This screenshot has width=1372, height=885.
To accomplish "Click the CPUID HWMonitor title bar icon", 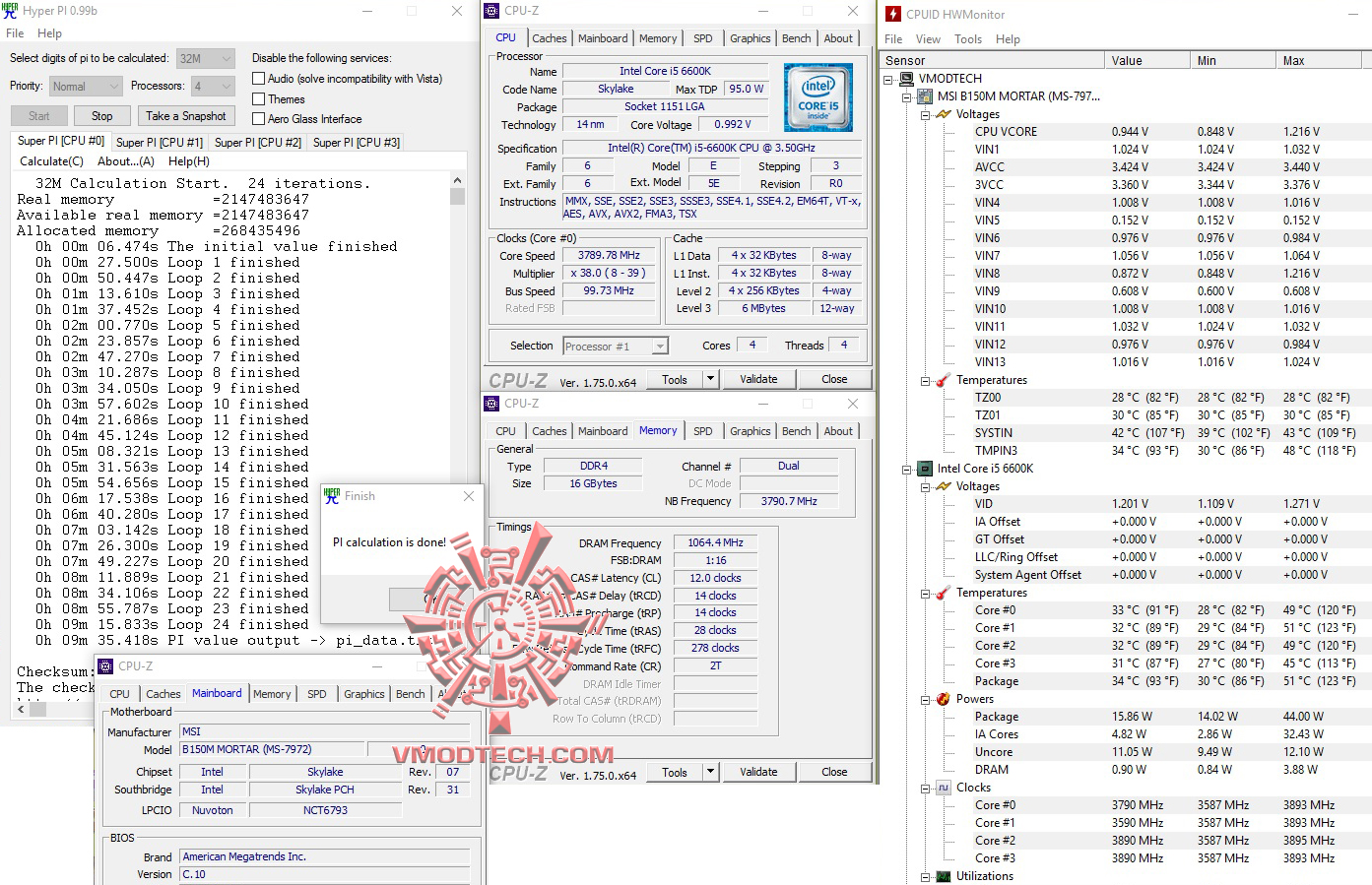I will tap(893, 14).
